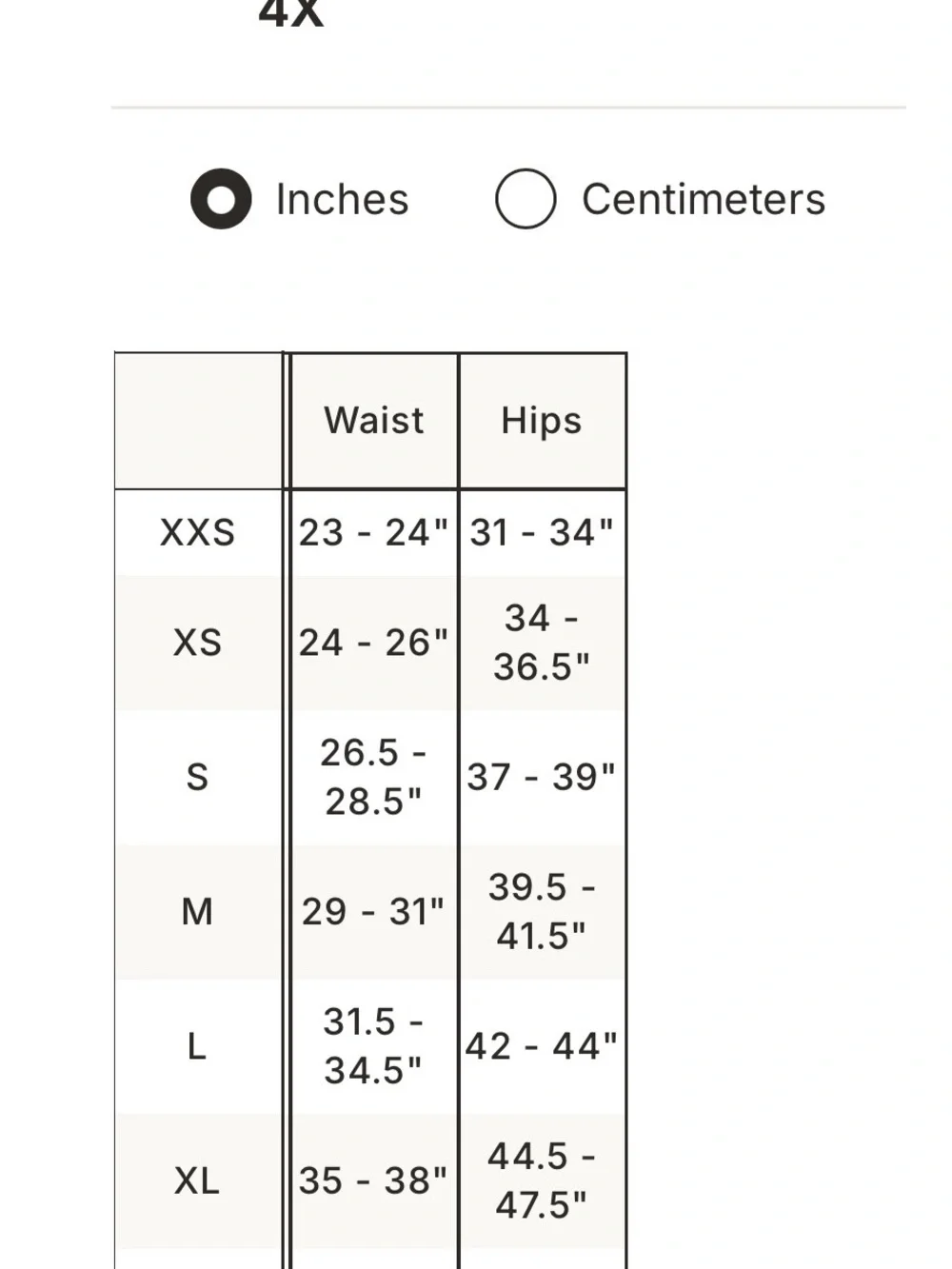Select the Inches radio button
This screenshot has width=952, height=1269.
click(221, 199)
